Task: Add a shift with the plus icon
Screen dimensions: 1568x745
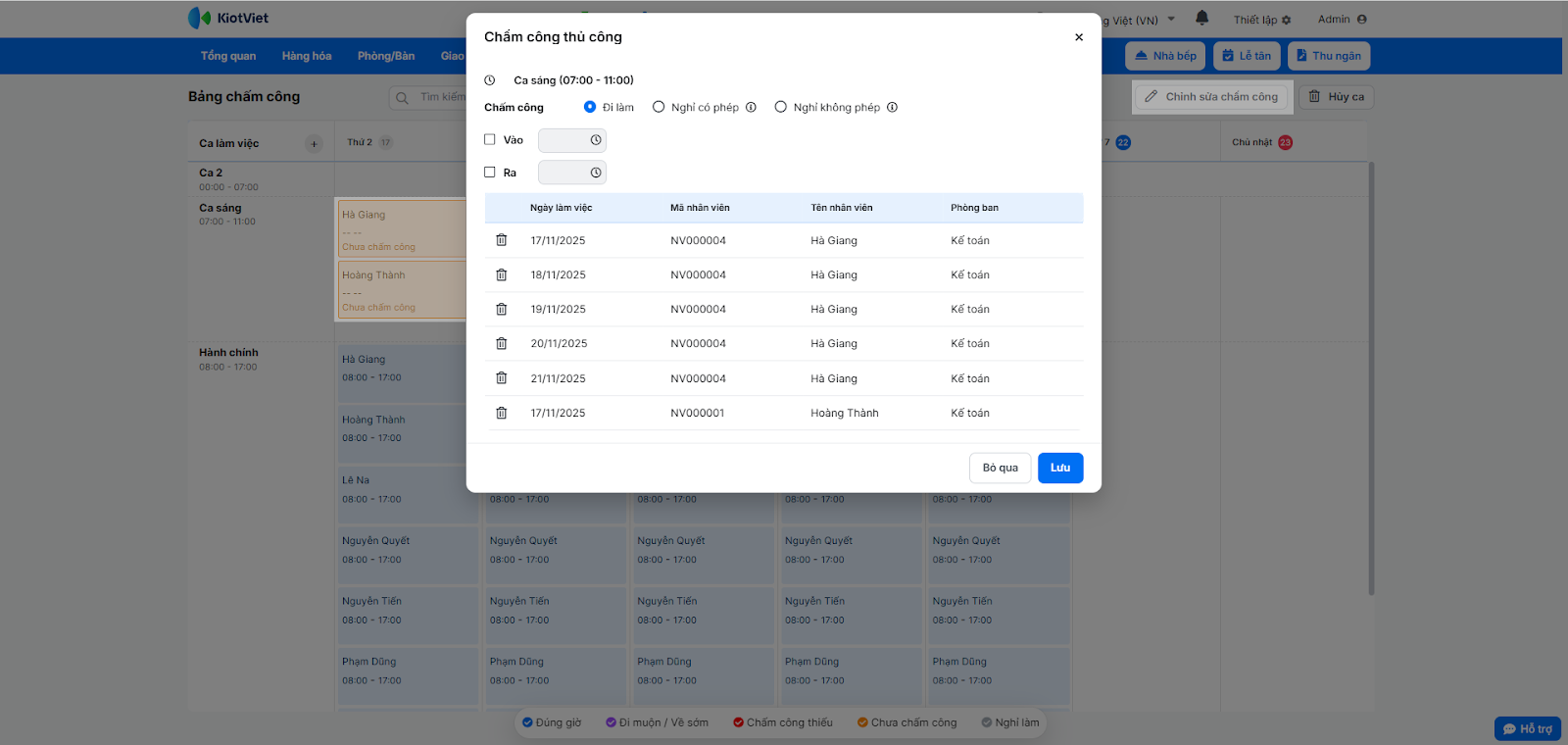Action: coord(314,144)
